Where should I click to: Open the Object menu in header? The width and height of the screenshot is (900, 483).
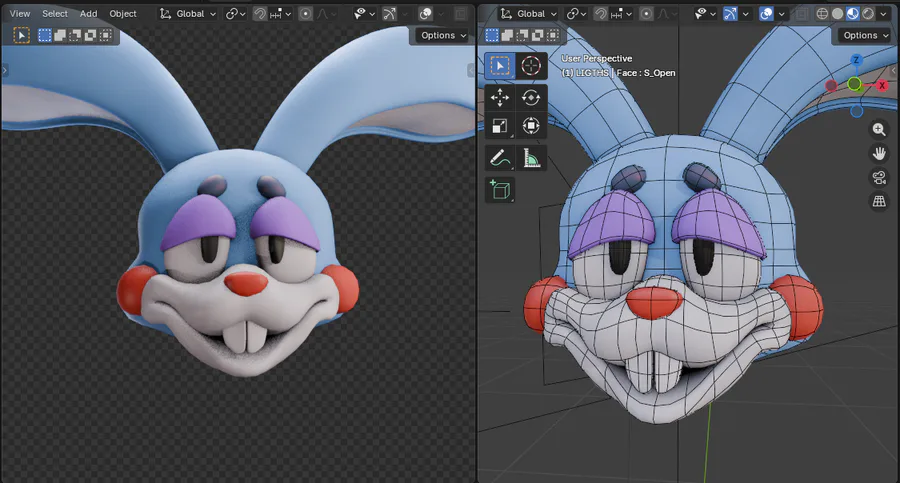coord(123,14)
